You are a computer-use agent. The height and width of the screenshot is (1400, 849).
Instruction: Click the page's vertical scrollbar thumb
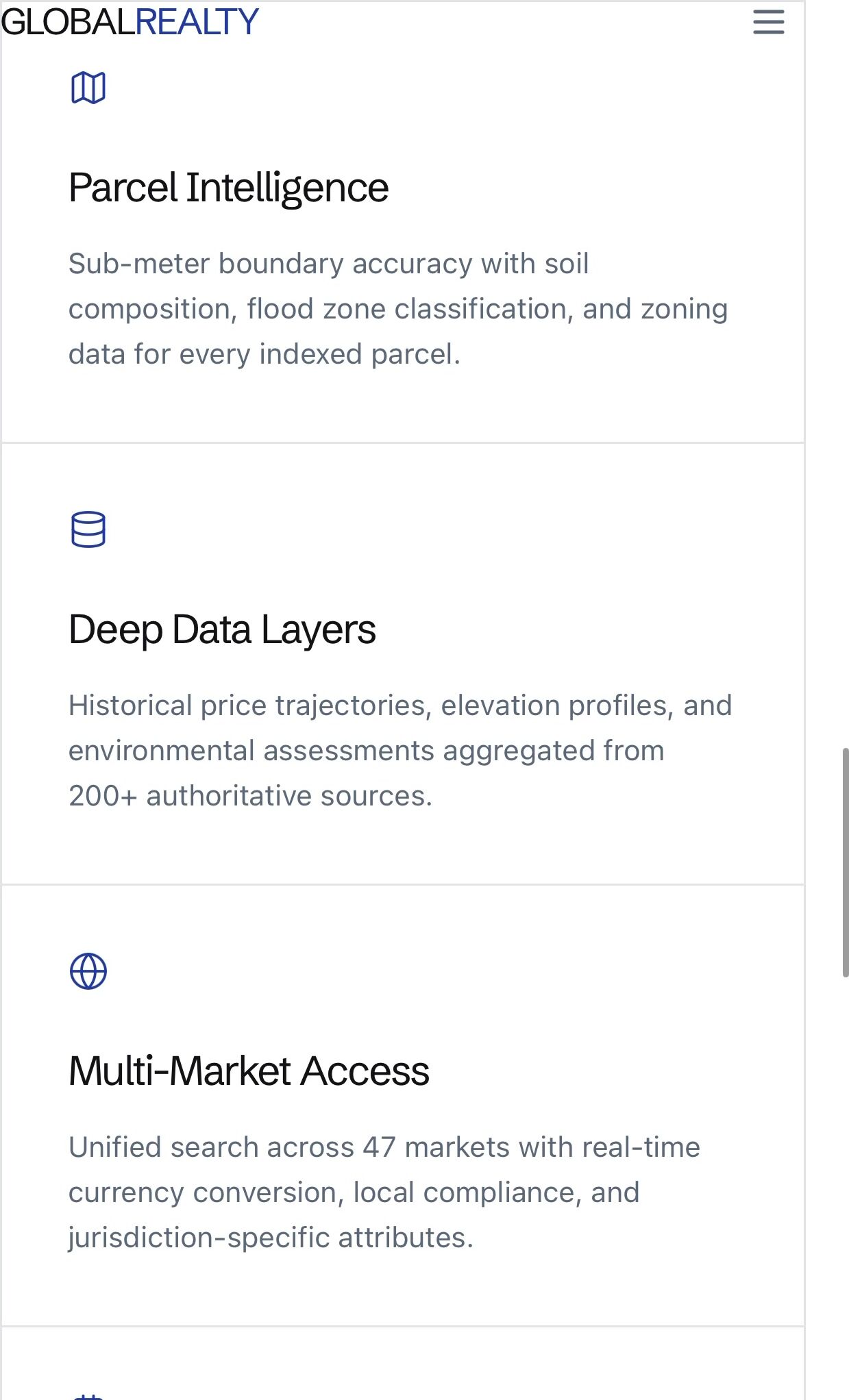(x=845, y=862)
